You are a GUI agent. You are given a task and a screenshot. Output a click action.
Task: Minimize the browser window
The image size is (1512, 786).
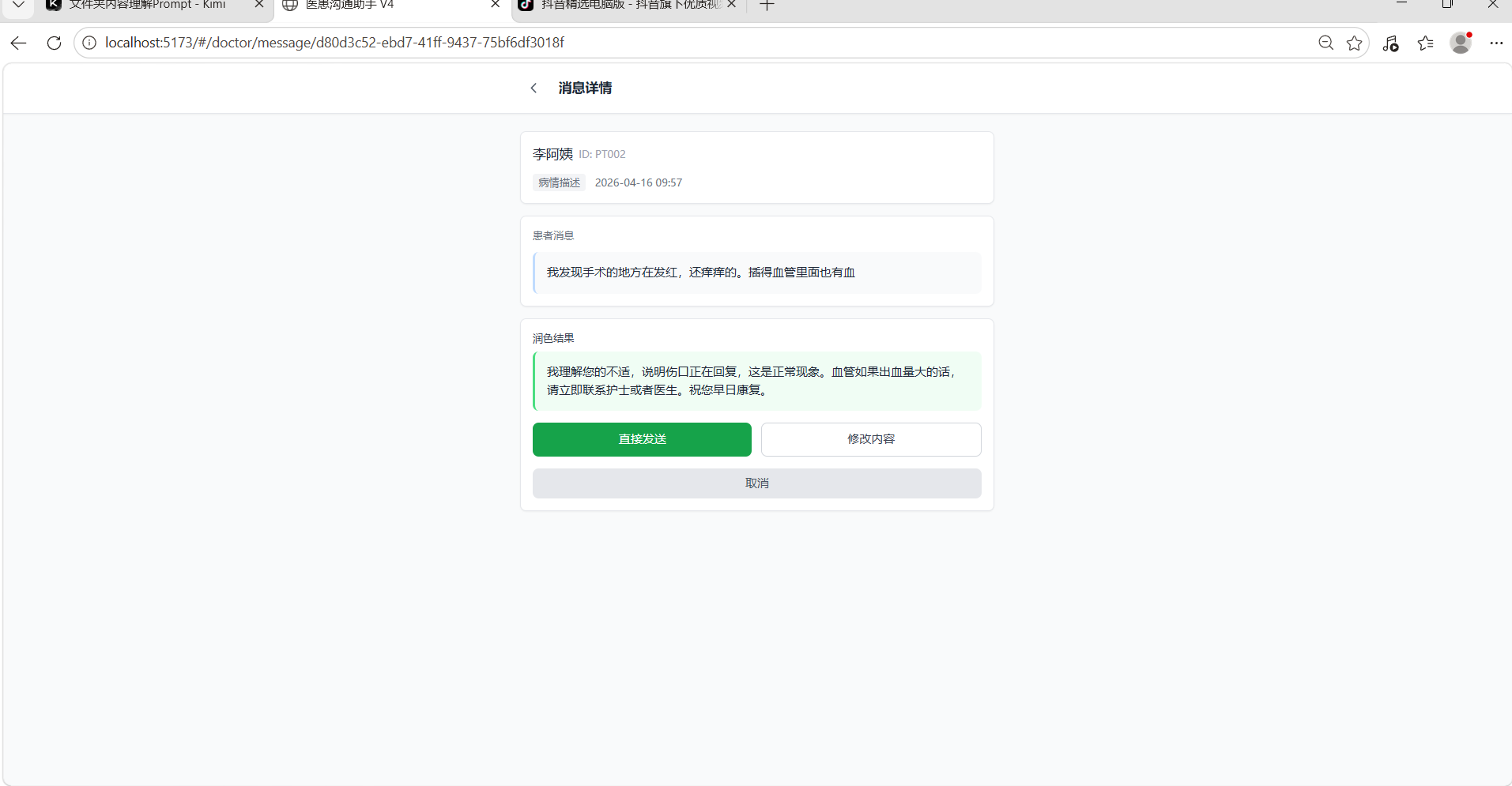pos(1402,4)
